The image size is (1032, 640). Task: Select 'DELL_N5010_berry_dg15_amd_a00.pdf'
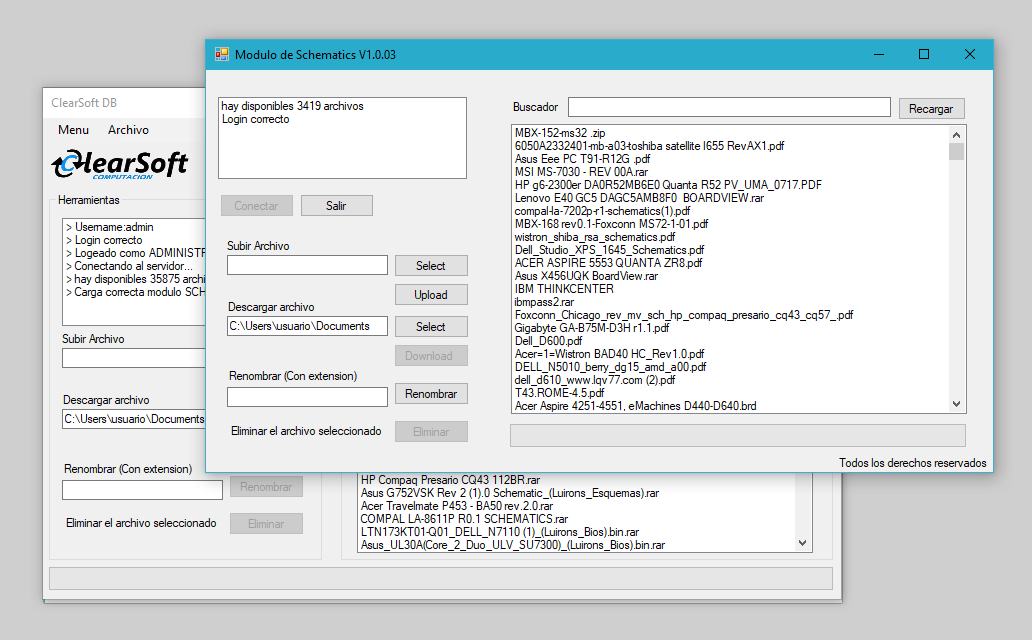pyautogui.click(x=610, y=367)
